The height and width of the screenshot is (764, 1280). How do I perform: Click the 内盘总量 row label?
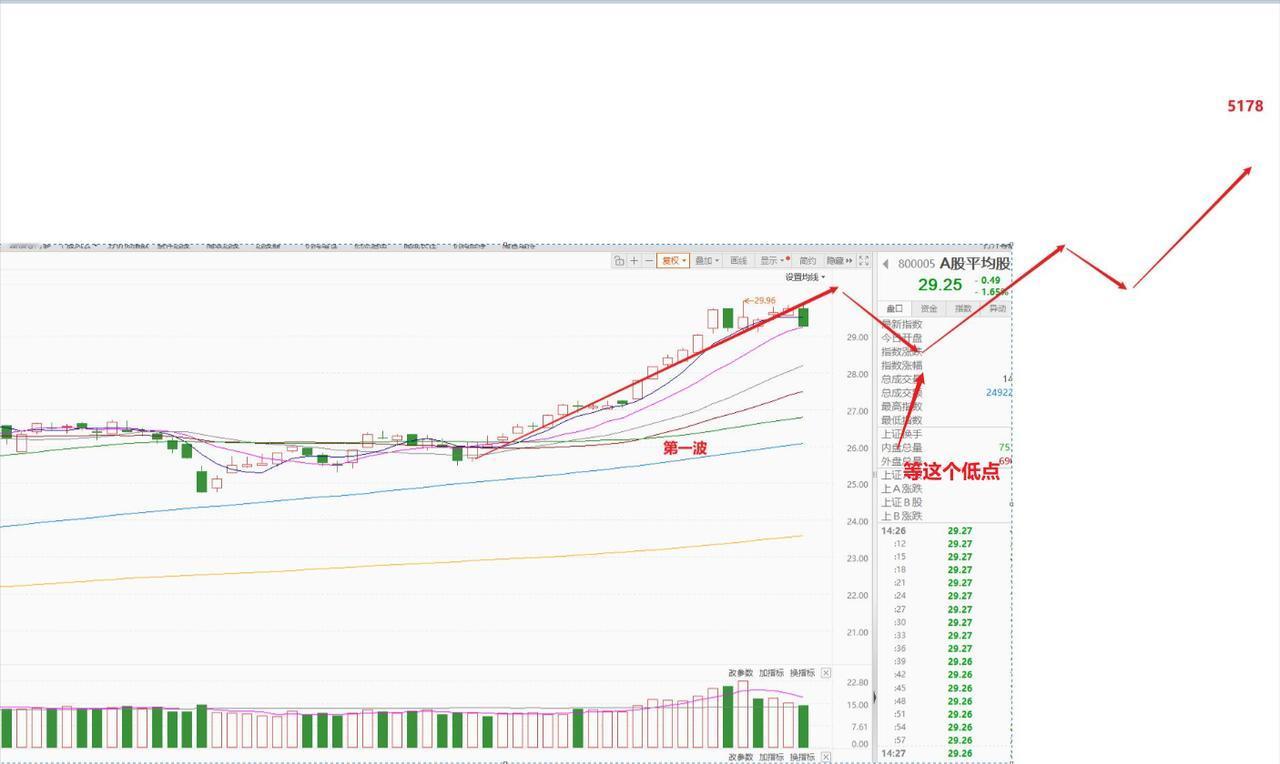(x=902, y=448)
